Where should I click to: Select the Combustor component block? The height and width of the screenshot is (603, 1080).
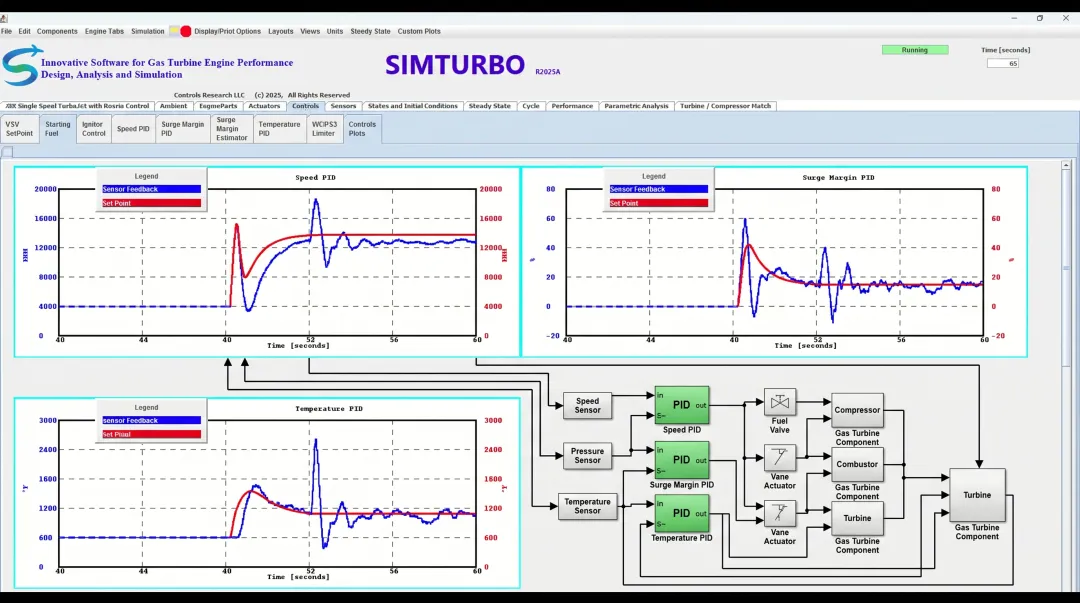point(857,464)
